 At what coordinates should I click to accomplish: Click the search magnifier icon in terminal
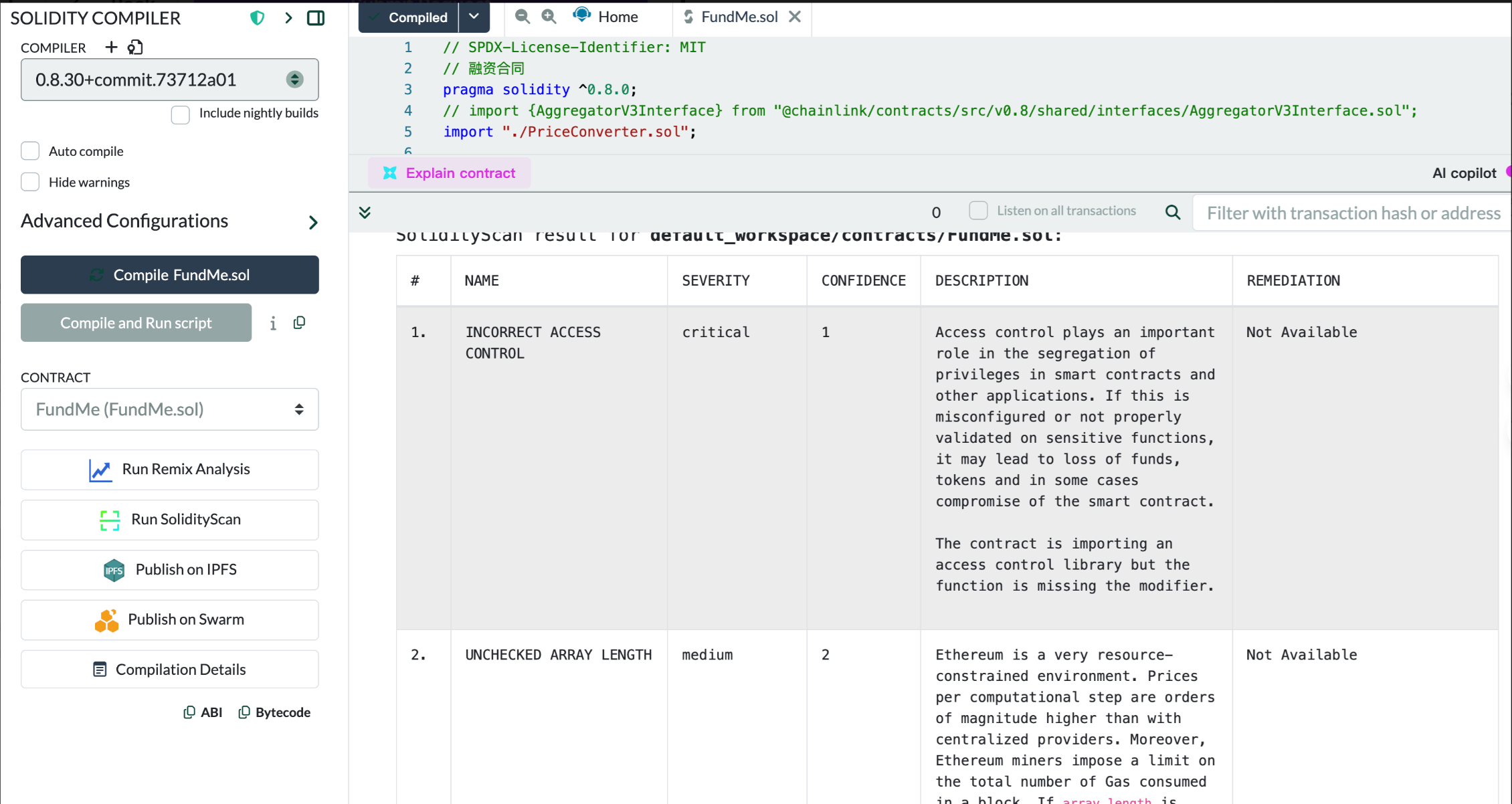click(1173, 213)
